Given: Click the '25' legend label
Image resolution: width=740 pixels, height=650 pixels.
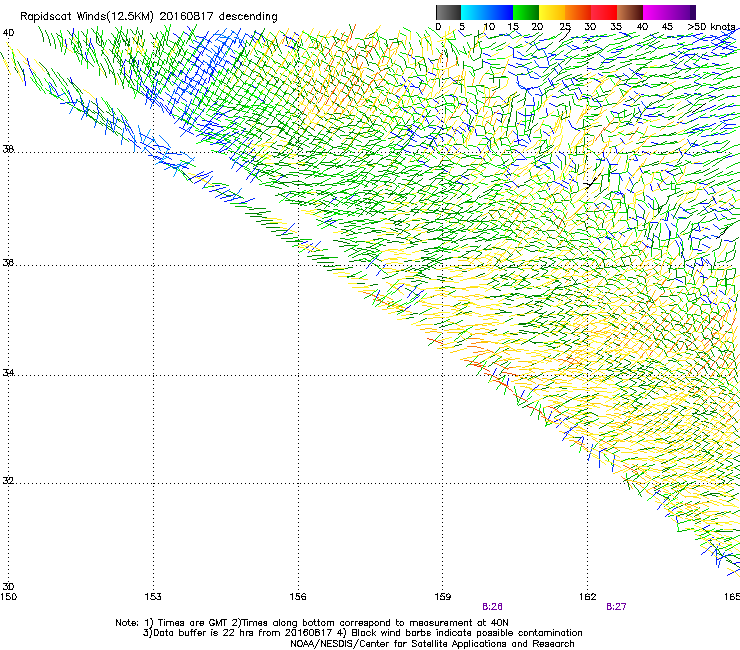Looking at the screenshot, I should coord(565,26).
